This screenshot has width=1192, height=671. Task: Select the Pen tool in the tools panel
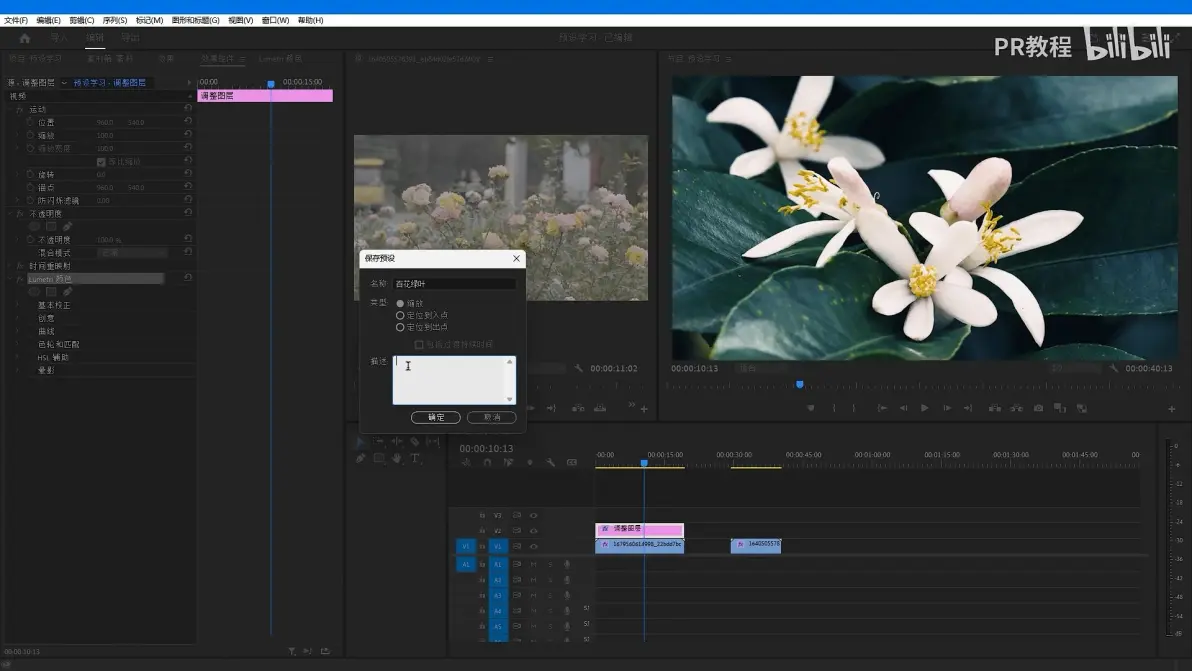point(361,458)
